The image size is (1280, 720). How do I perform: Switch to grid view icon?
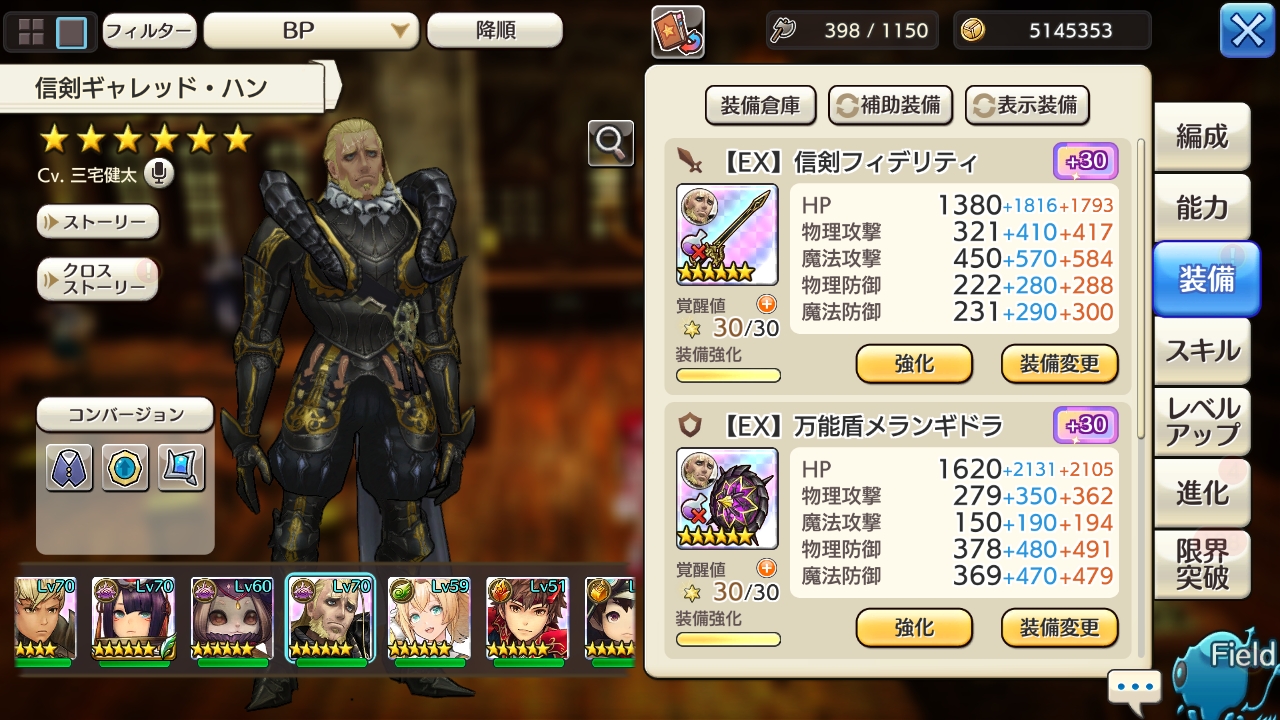(x=28, y=32)
